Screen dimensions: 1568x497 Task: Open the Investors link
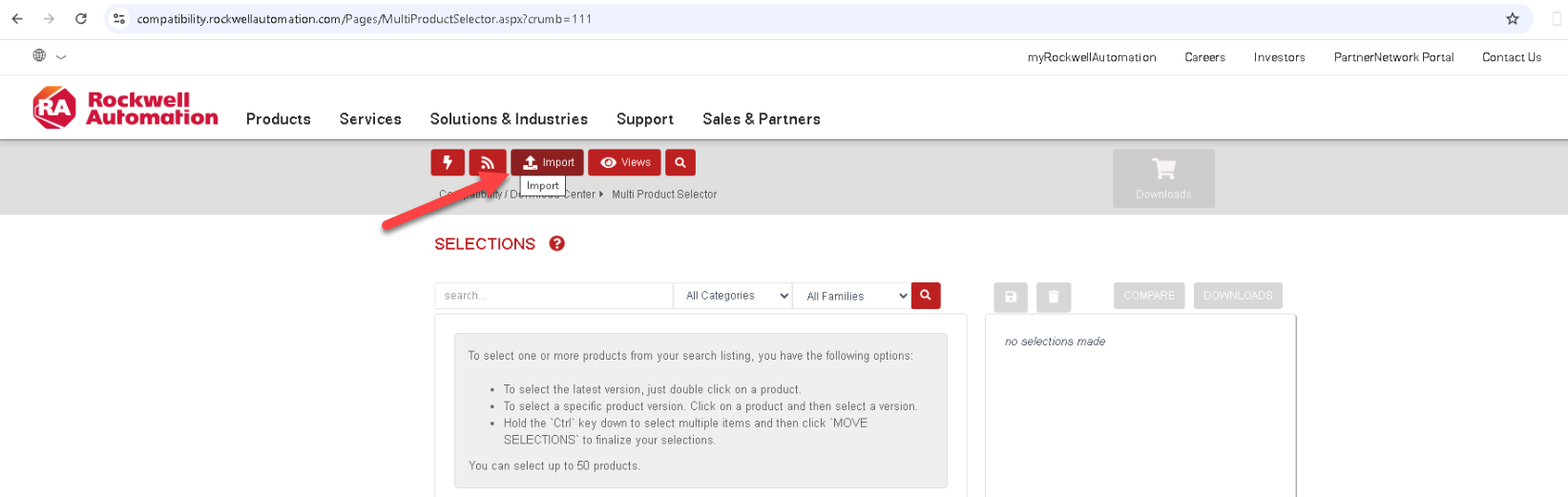[x=1279, y=57]
